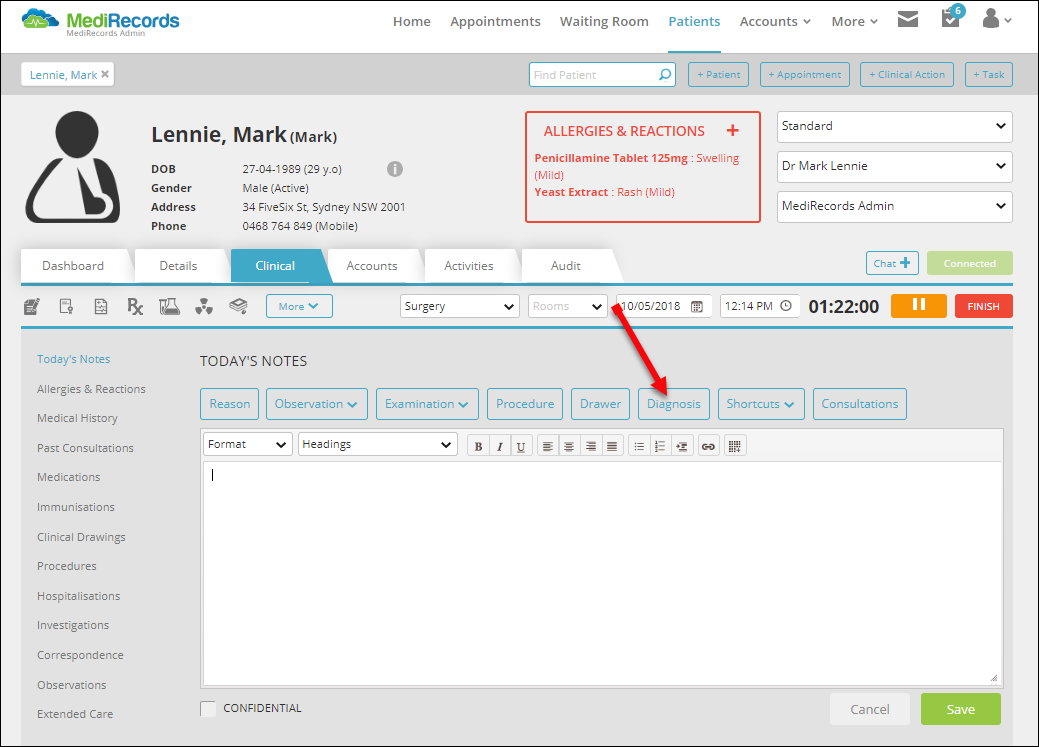Open the radiology imaging request icon
The width and height of the screenshot is (1039, 747).
coord(204,306)
